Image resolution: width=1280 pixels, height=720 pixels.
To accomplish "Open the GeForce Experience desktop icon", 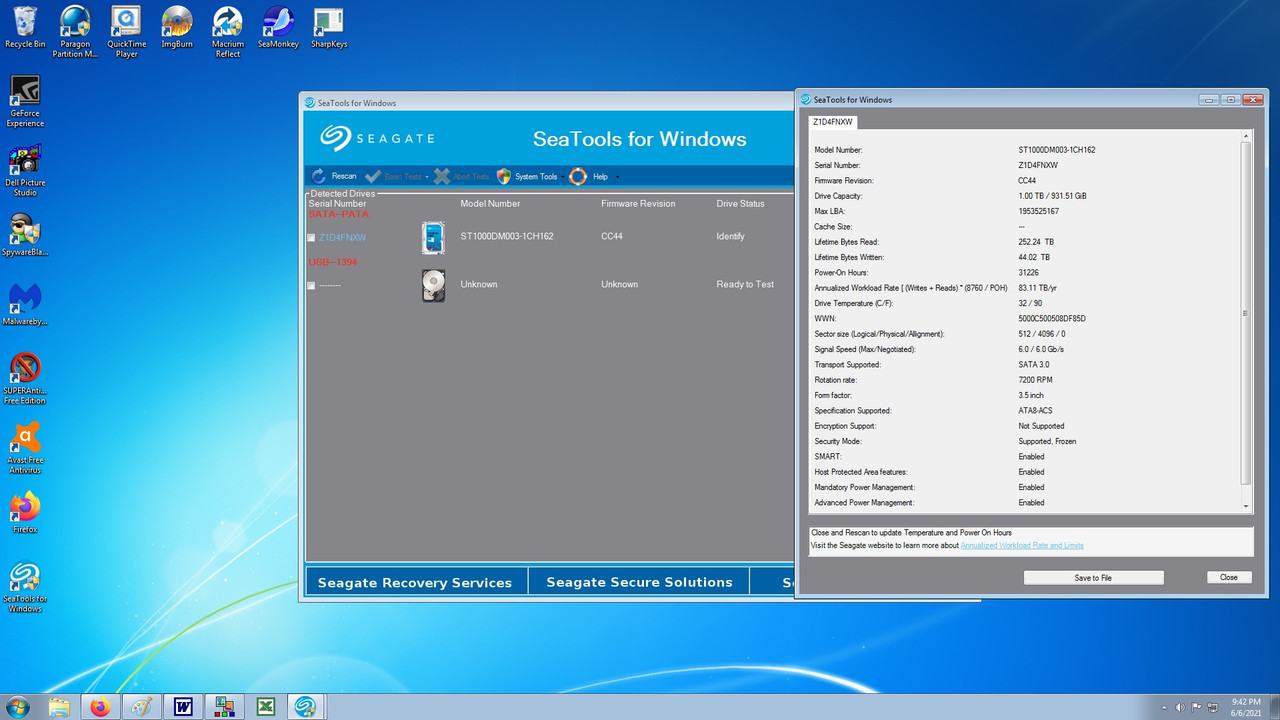I will [x=25, y=102].
